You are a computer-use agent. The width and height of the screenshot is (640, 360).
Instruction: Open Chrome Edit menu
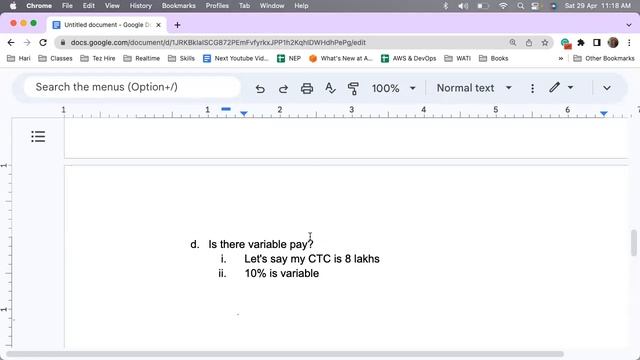[89, 6]
